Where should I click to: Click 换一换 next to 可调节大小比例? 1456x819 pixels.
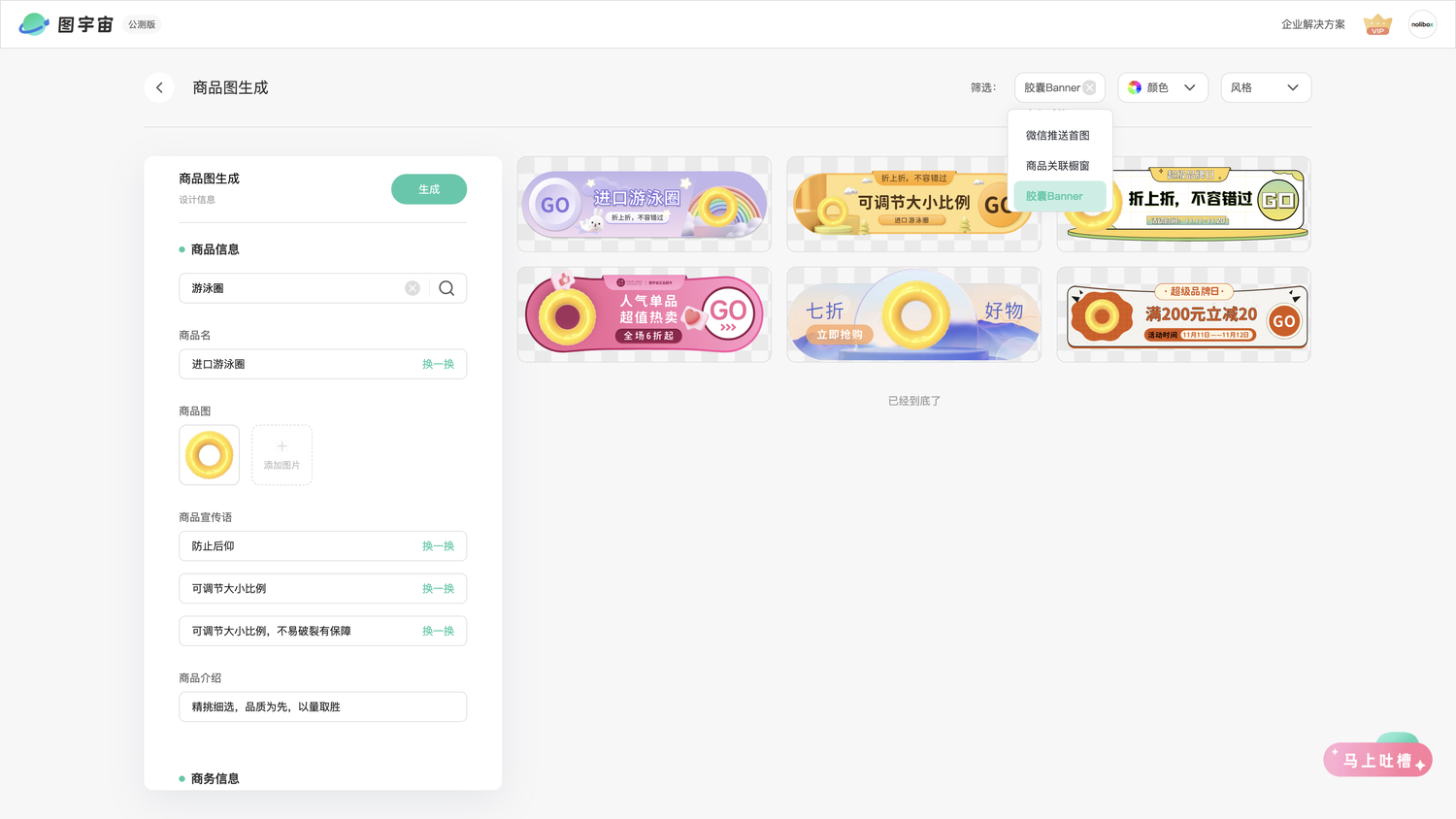[438, 589]
